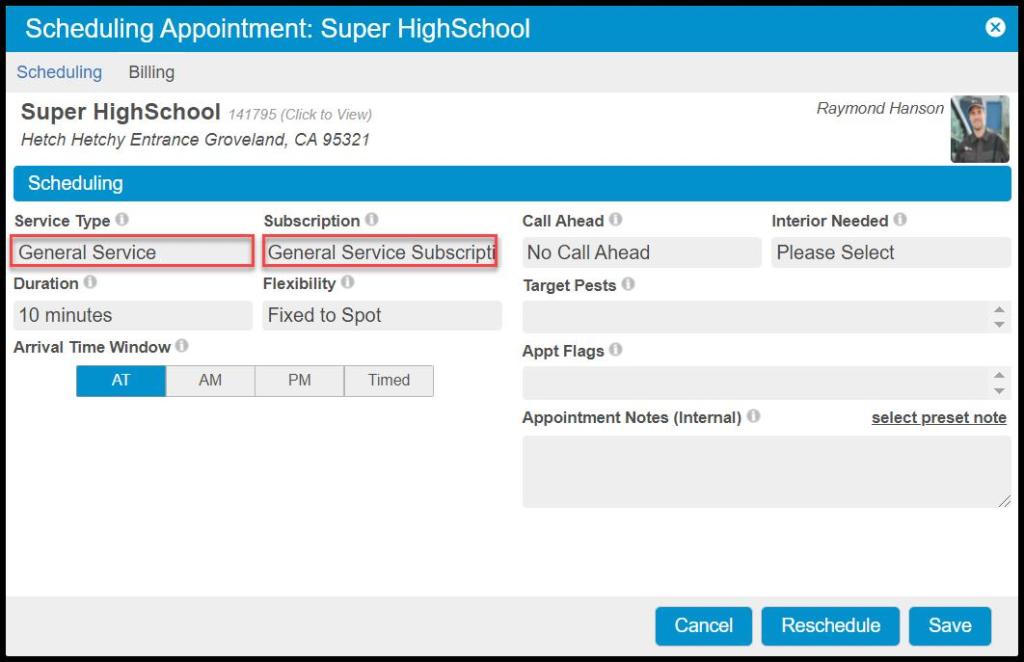Screen dimensions: 1024x662
Task: Click the Flexibility info icon
Action: click(x=348, y=283)
